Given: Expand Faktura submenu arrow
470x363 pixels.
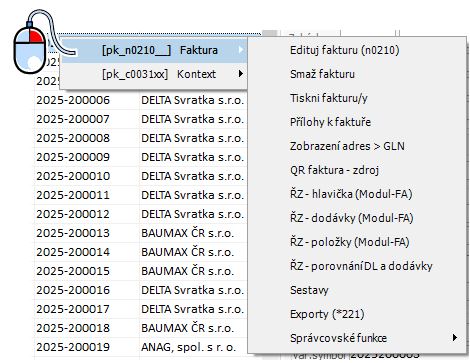Looking at the screenshot, I should [x=241, y=50].
